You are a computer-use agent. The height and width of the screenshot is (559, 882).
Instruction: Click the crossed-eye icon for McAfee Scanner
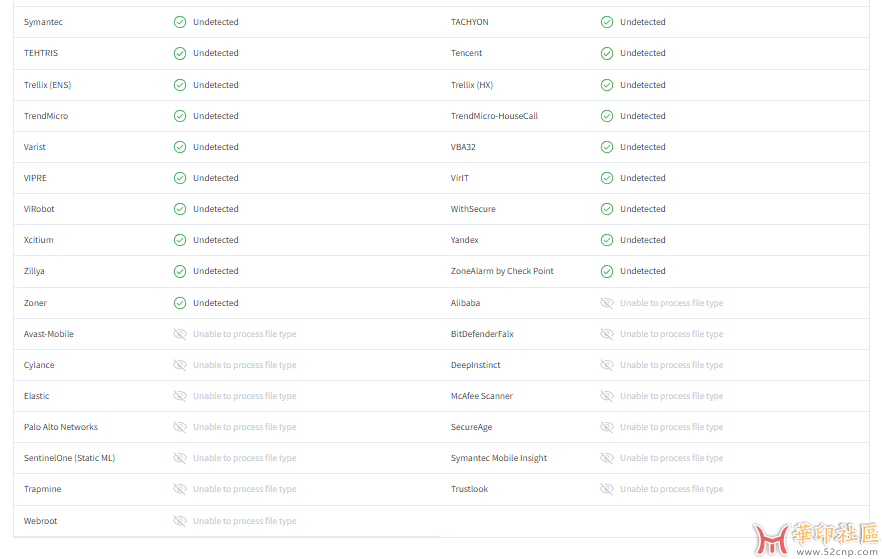606,396
